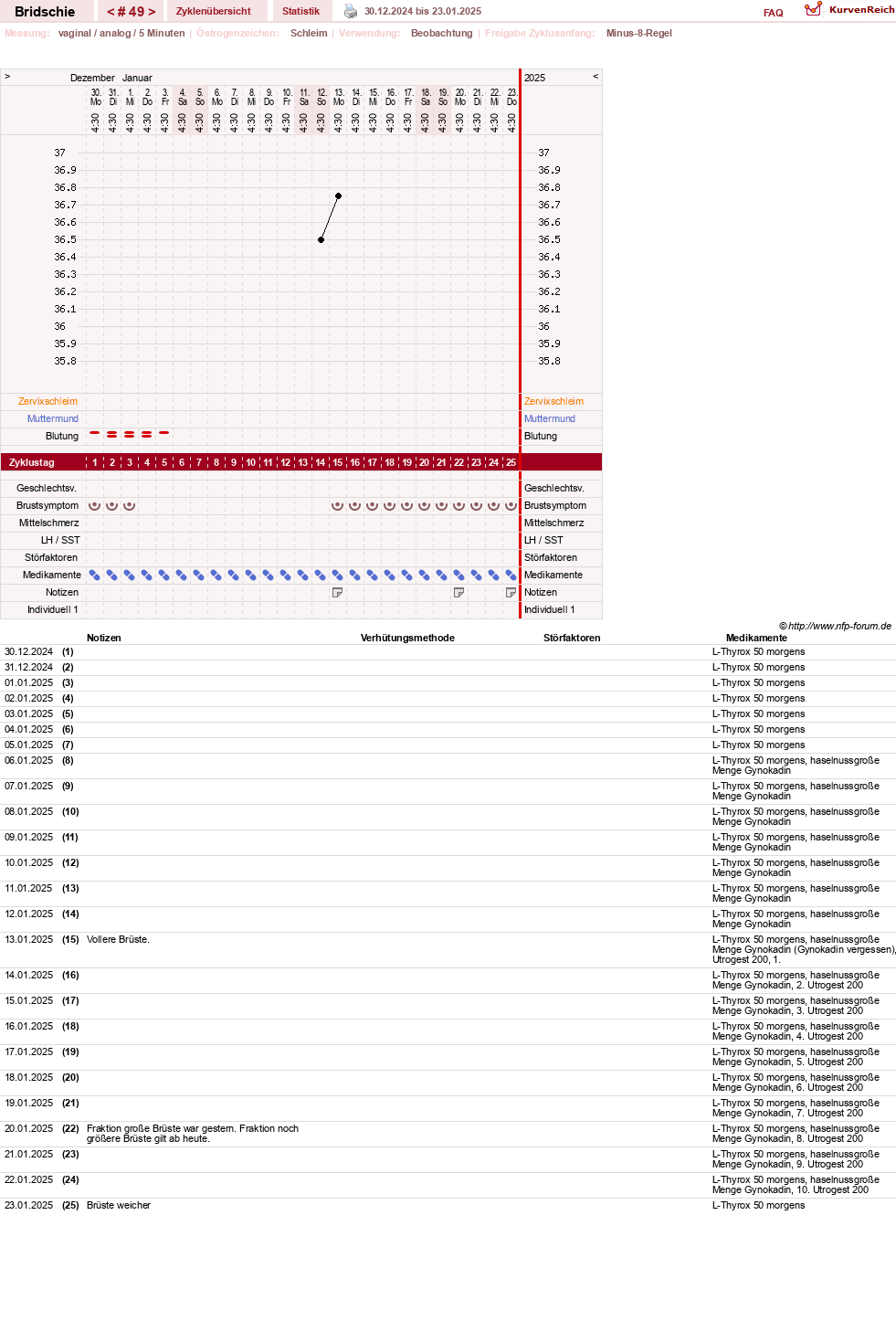Click the Medikamente pill icon on cycle day 10

click(250, 575)
